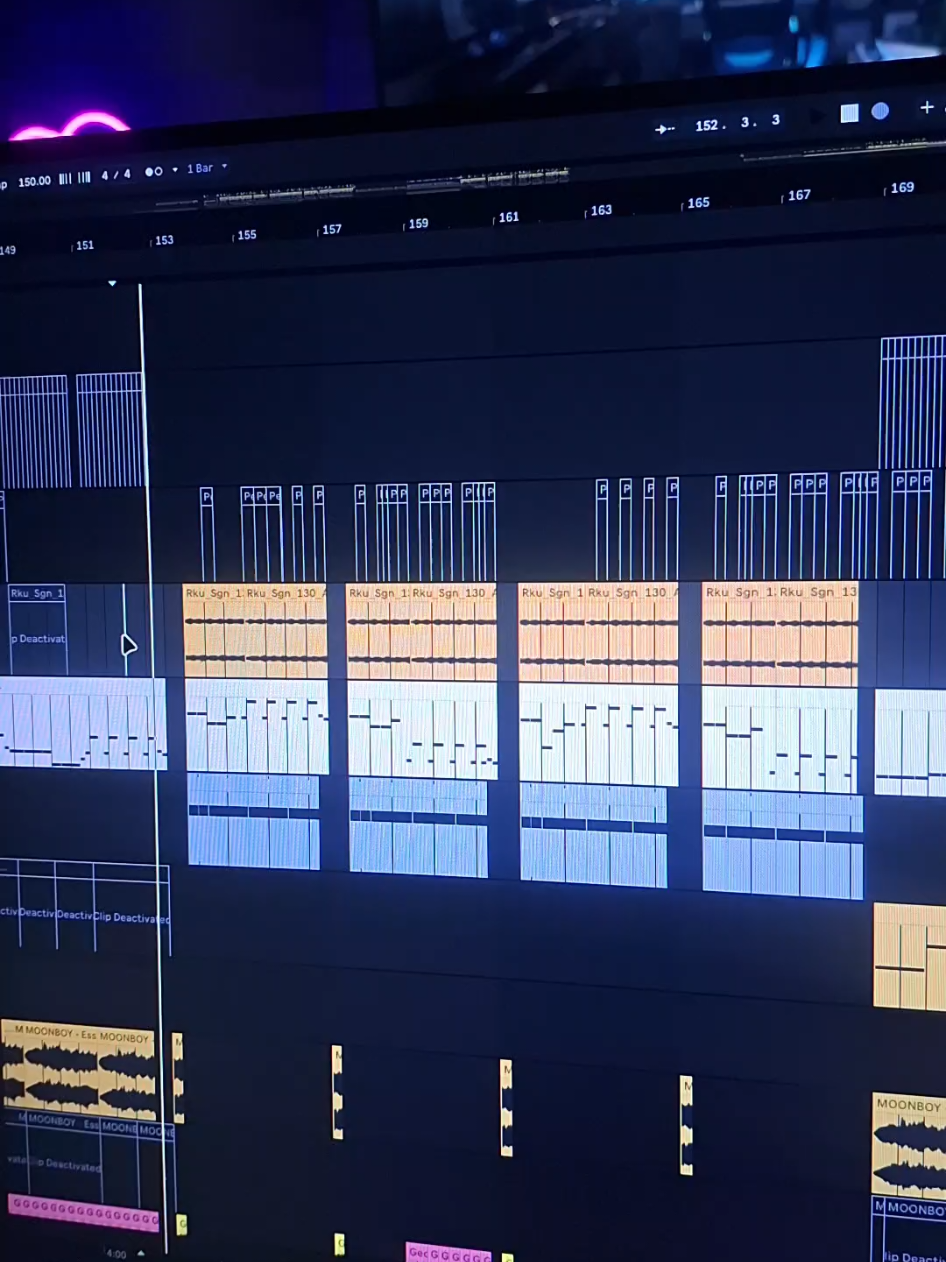This screenshot has height=1262, width=946.
Task: Select the fourth orange Rku_Sgn clip group
Action: point(780,634)
